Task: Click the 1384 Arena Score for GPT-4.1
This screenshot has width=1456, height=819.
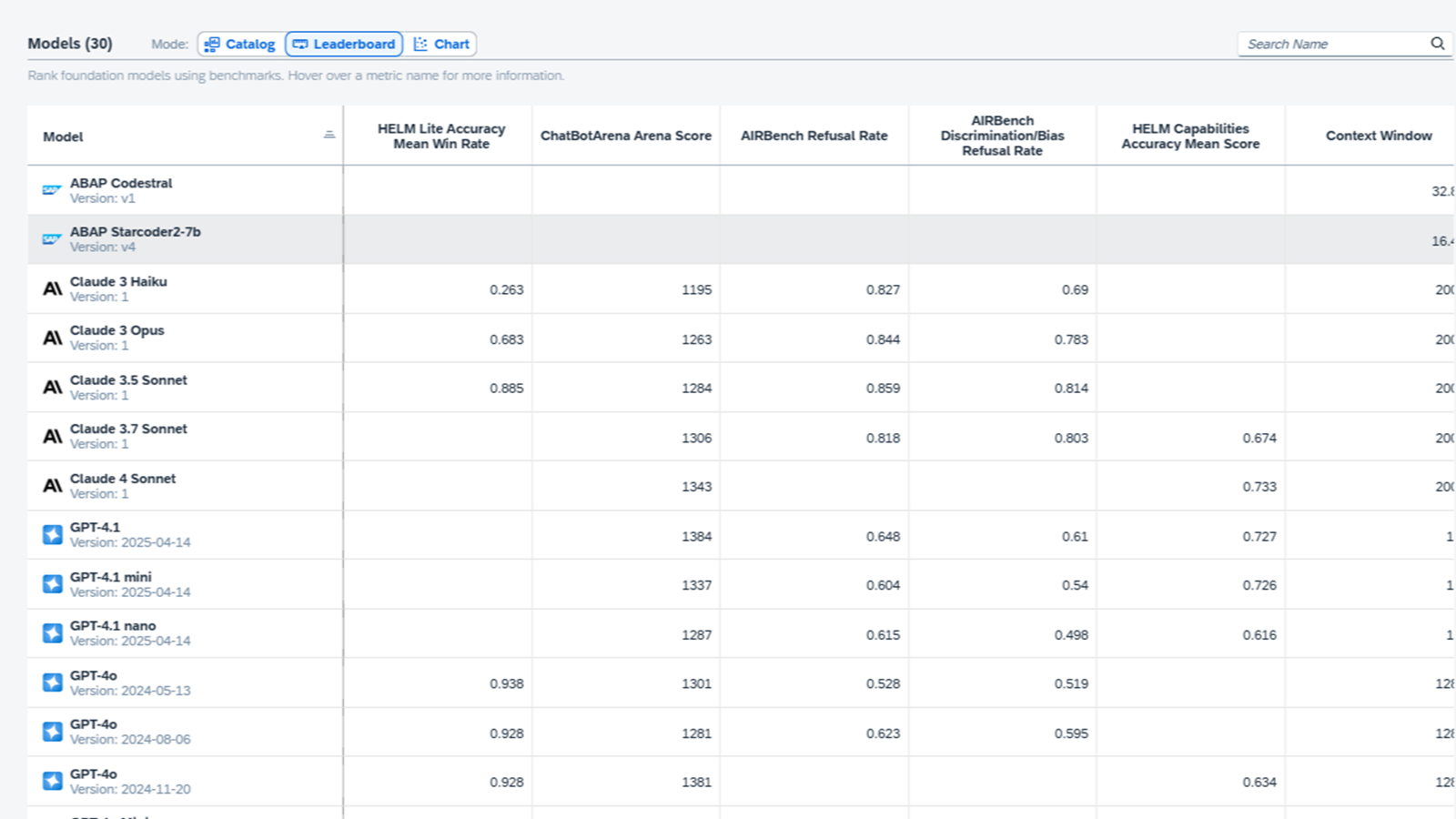Action: pyautogui.click(x=697, y=536)
